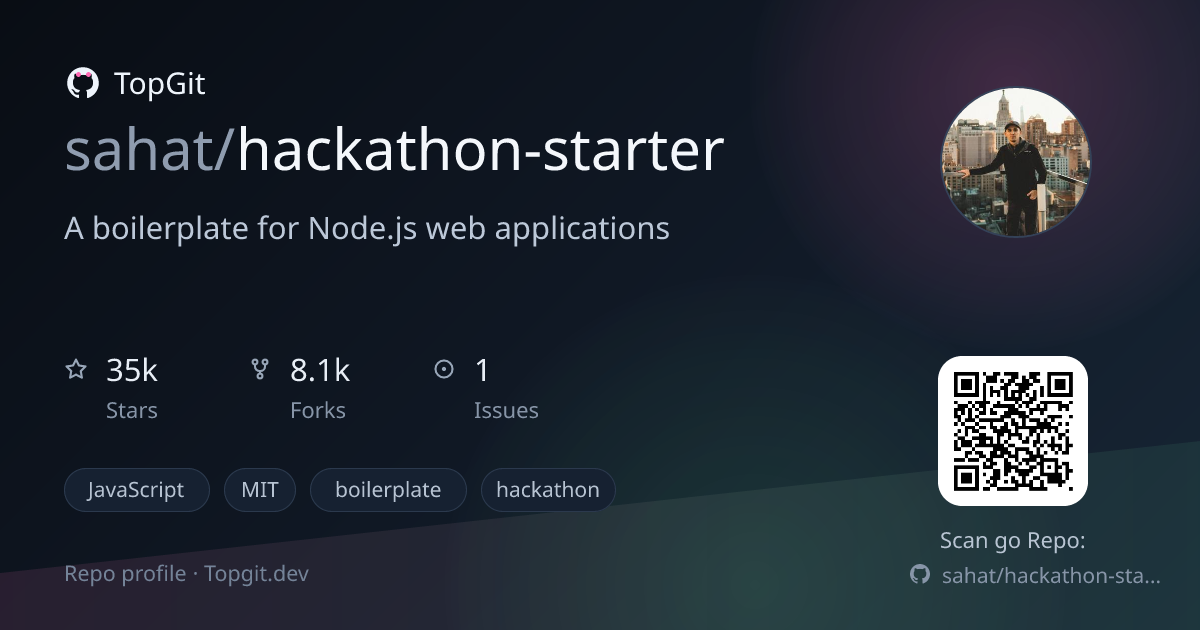The height and width of the screenshot is (630, 1200).
Task: Click the '35k' stars count
Action: coord(132,370)
